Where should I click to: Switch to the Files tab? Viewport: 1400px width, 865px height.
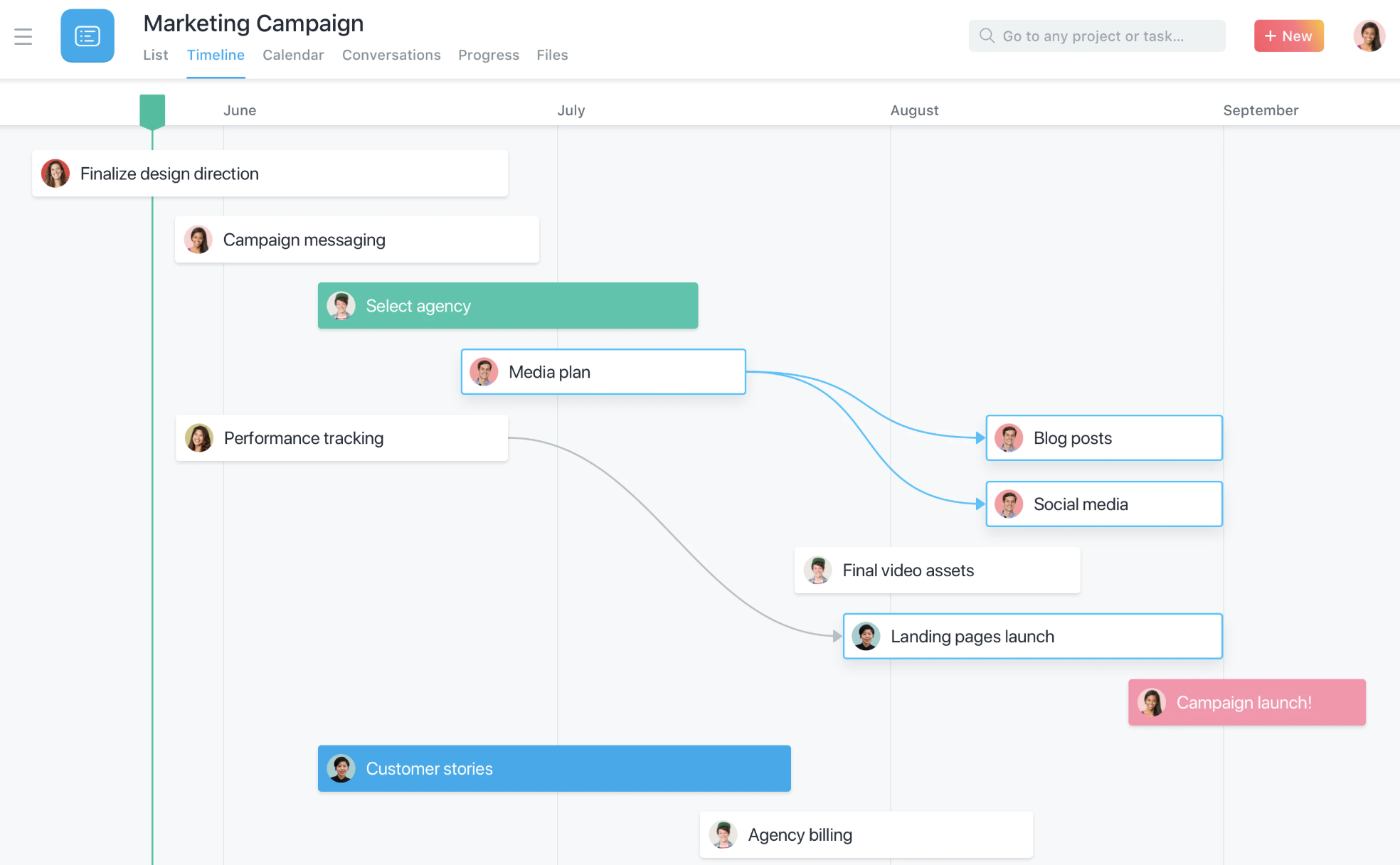(x=552, y=55)
